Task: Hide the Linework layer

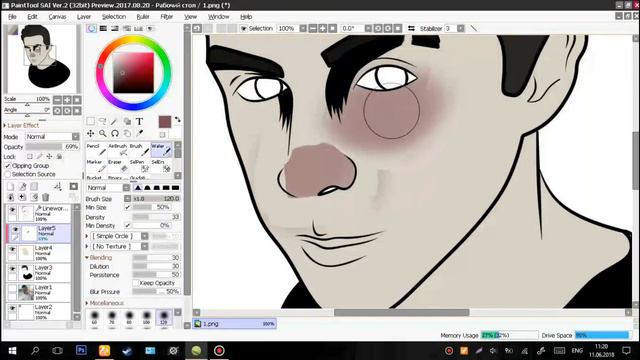Action: click(13, 210)
